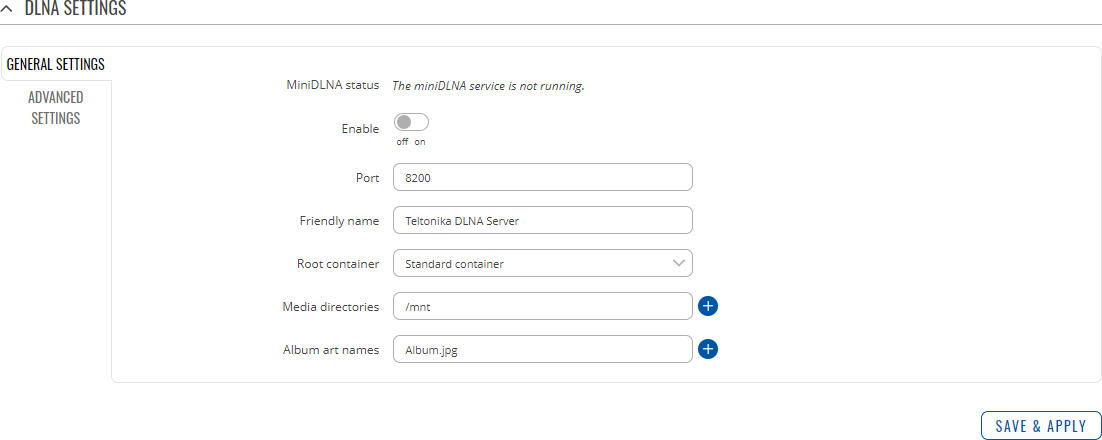Click plus icon beside Album art names
The image size is (1102, 440).
[708, 349]
